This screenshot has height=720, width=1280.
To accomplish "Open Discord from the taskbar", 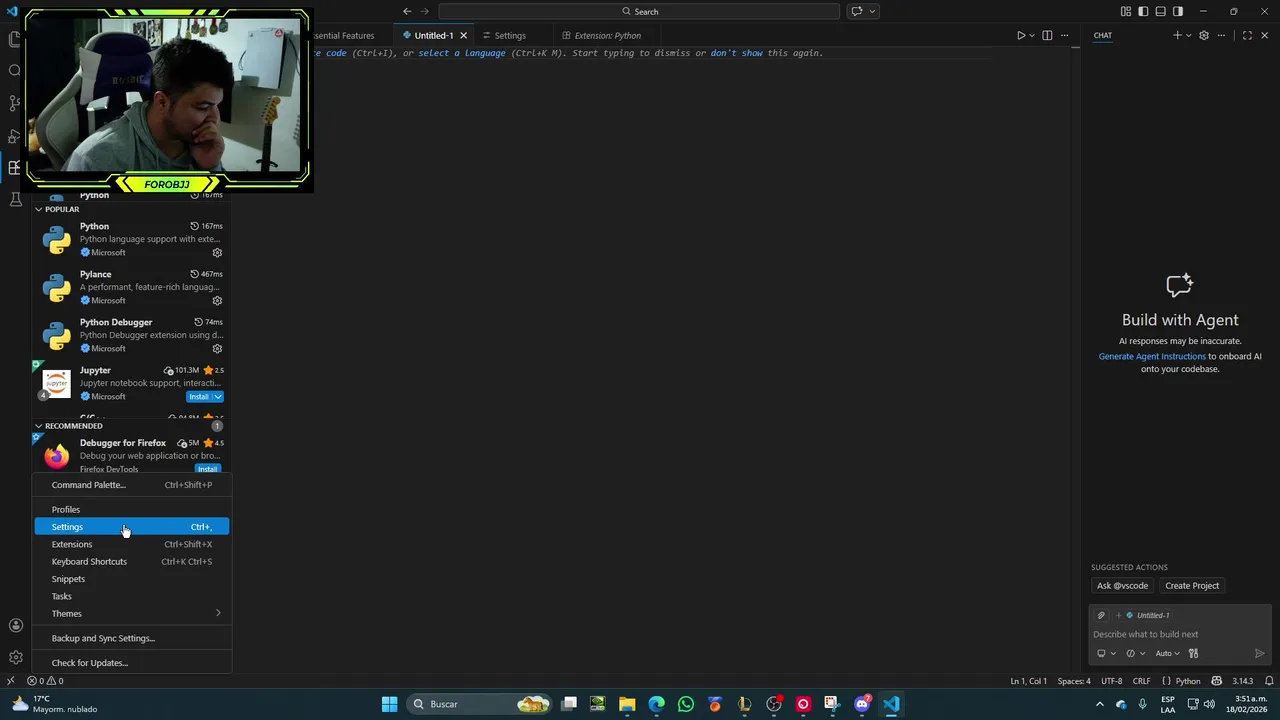I will (862, 704).
